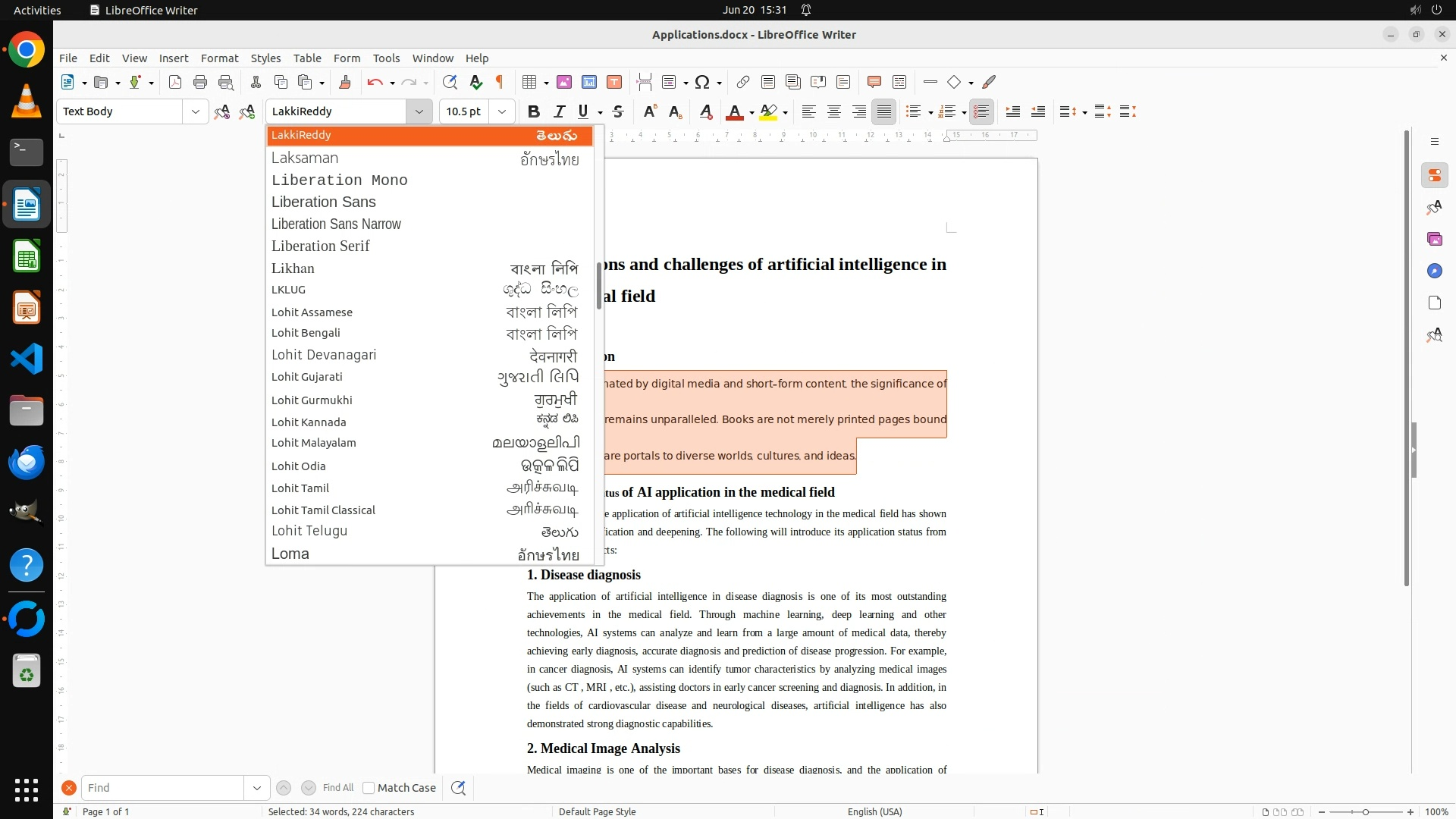Open the Format menu

point(219,58)
